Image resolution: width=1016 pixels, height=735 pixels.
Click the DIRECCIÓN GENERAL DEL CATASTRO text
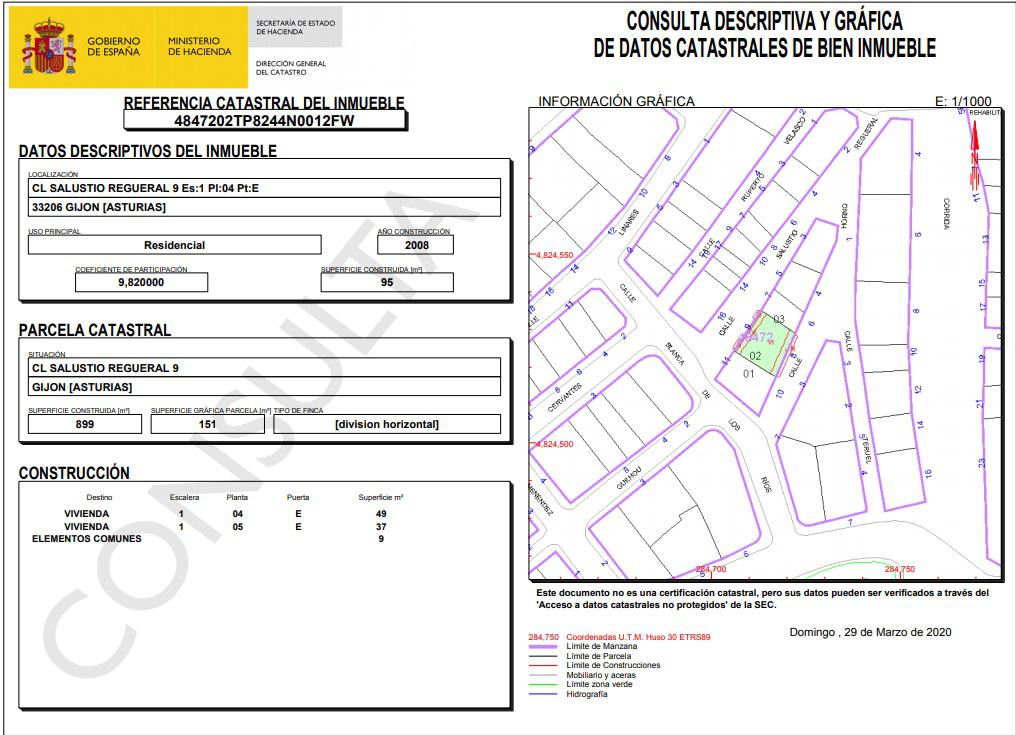coord(290,68)
